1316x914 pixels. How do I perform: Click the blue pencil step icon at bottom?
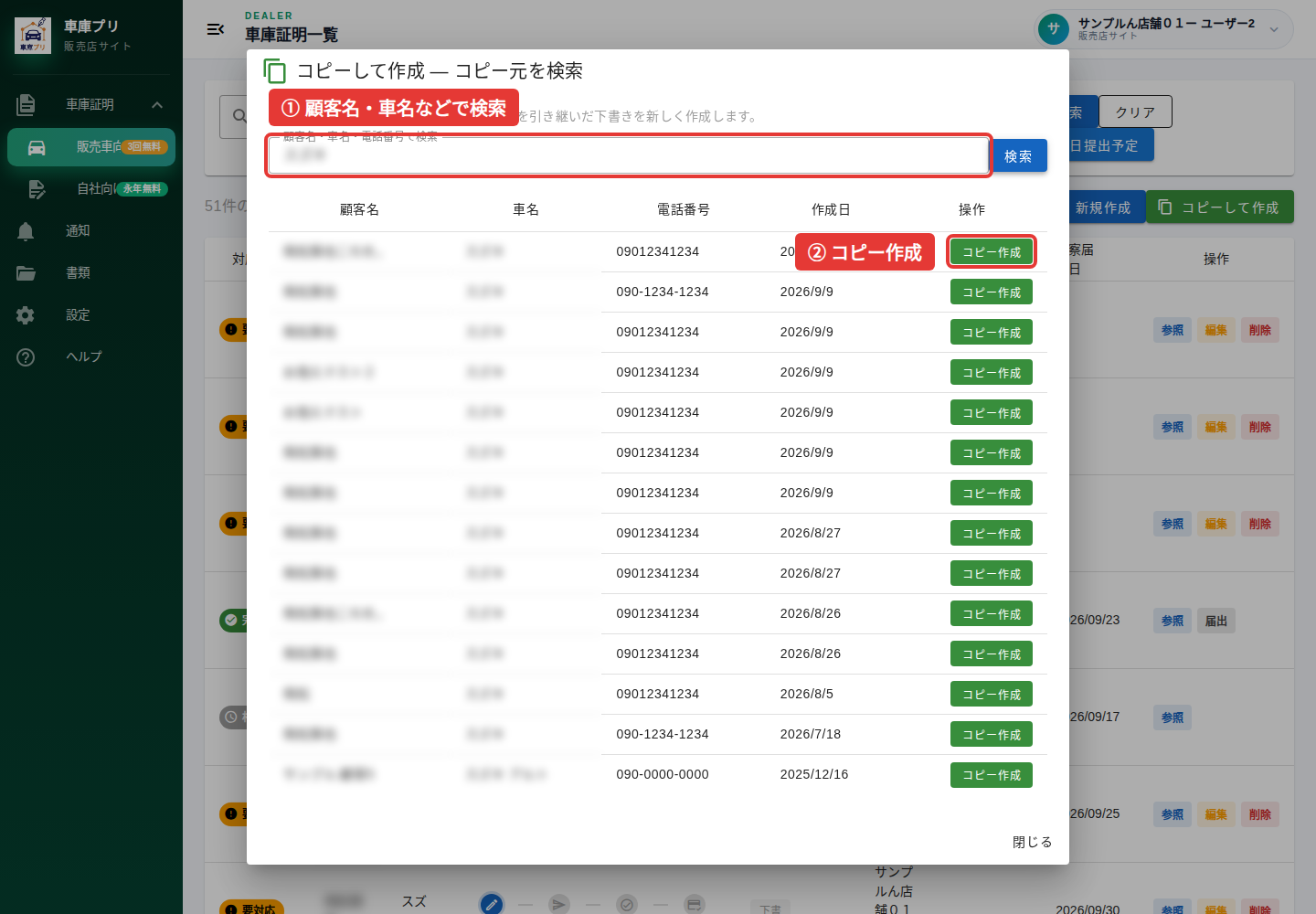point(492,904)
